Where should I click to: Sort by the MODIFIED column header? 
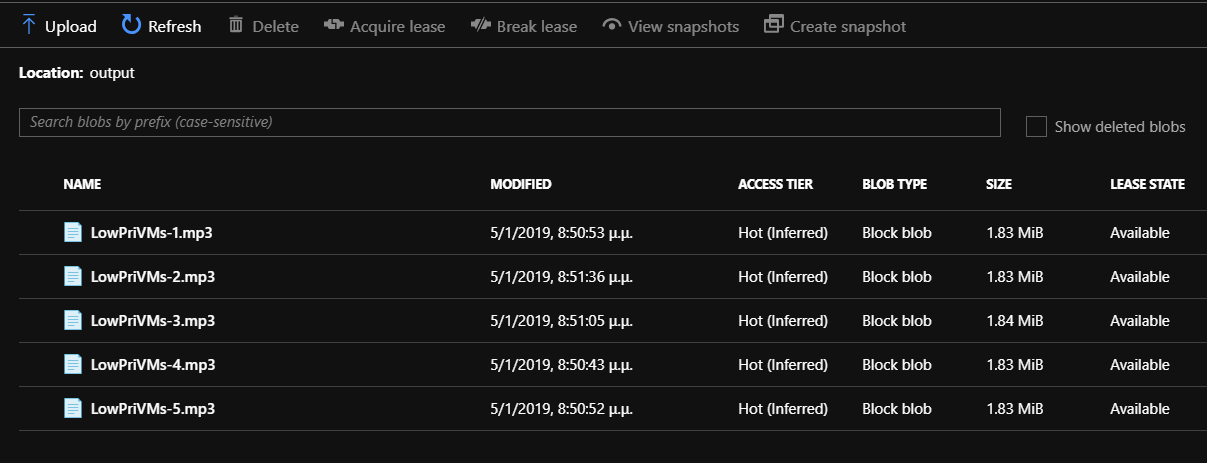coord(520,184)
